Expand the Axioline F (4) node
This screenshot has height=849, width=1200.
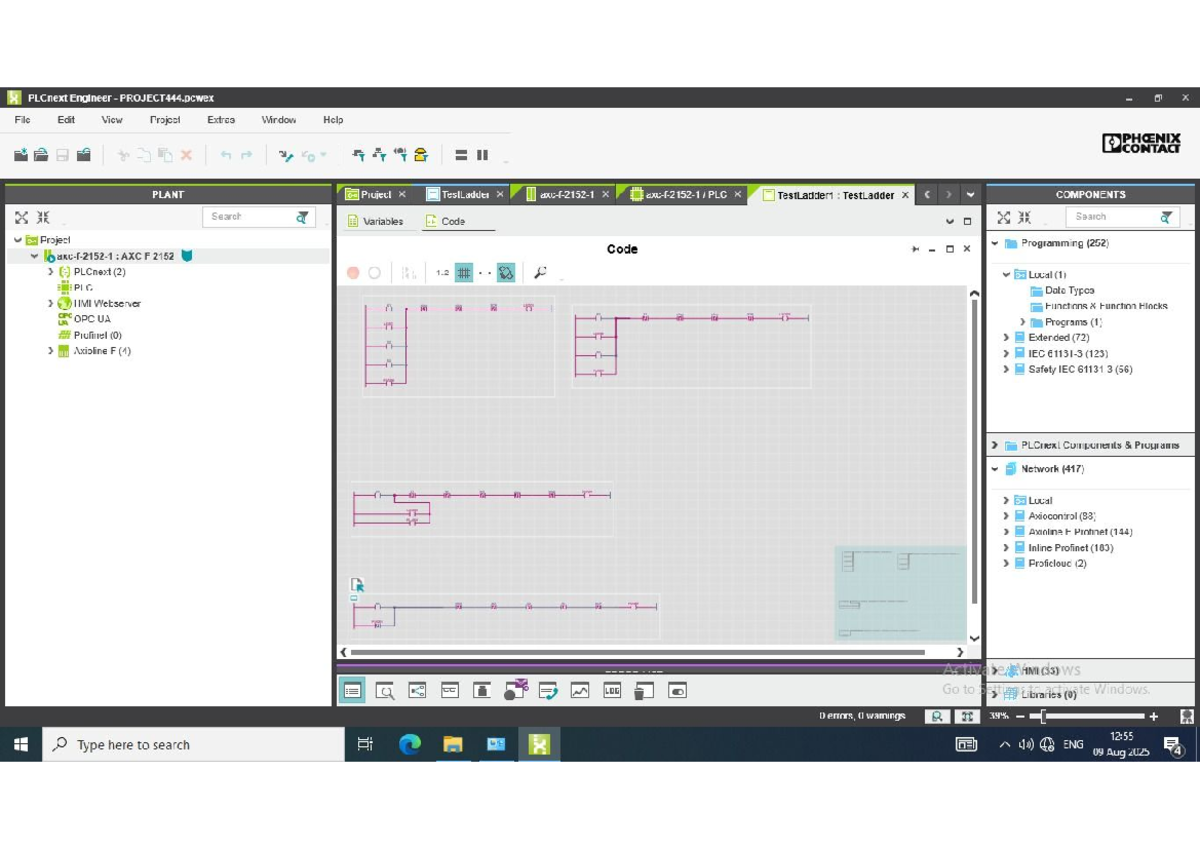51,351
